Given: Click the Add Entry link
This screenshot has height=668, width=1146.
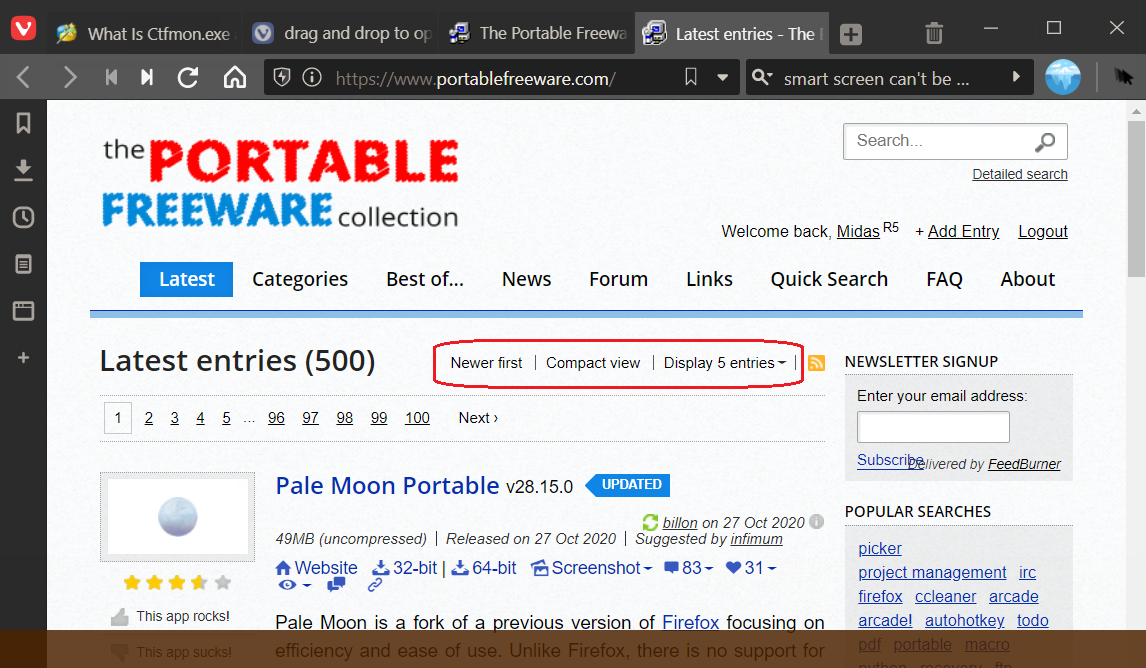Looking at the screenshot, I should pos(963,232).
